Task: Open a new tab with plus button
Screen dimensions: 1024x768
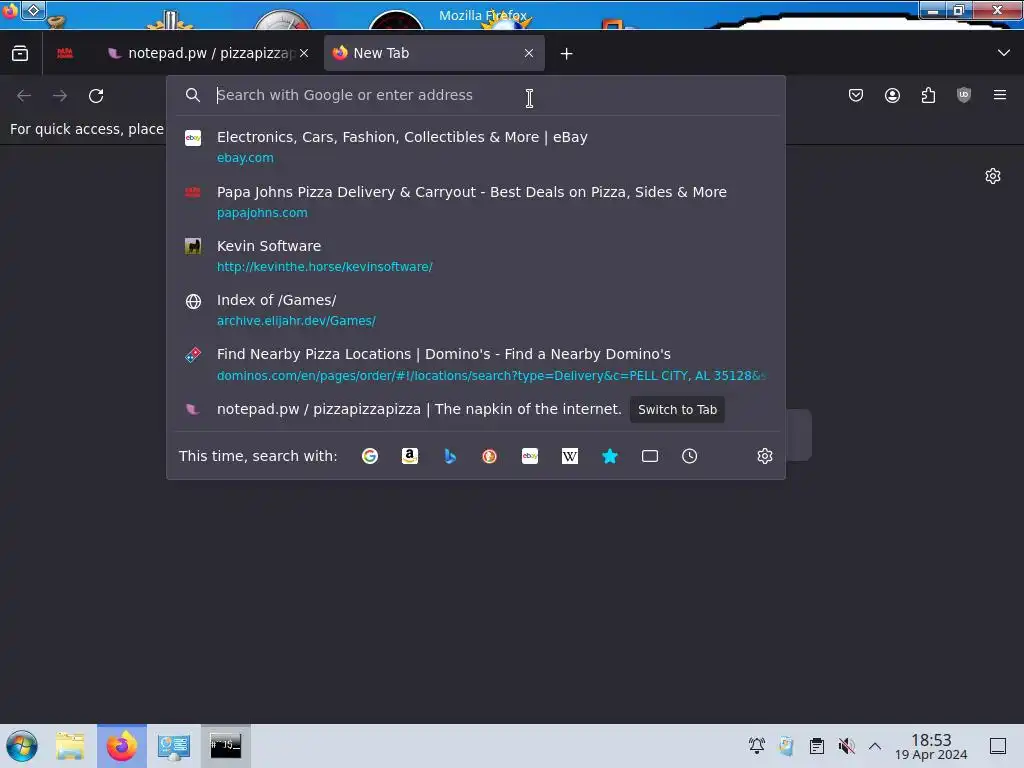Action: click(x=567, y=54)
